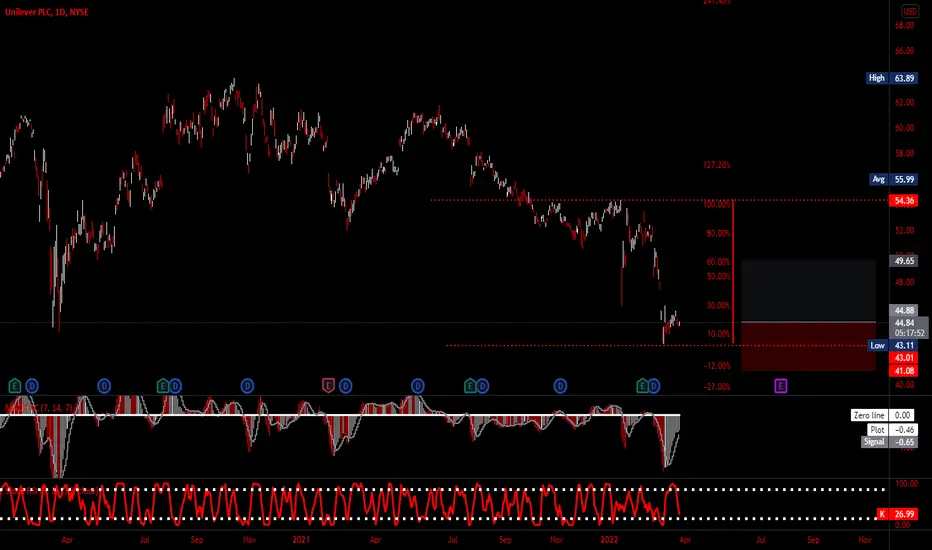Click the Unilever PLC, 1D, NYSE title
This screenshot has height=550, width=932.
46,12
